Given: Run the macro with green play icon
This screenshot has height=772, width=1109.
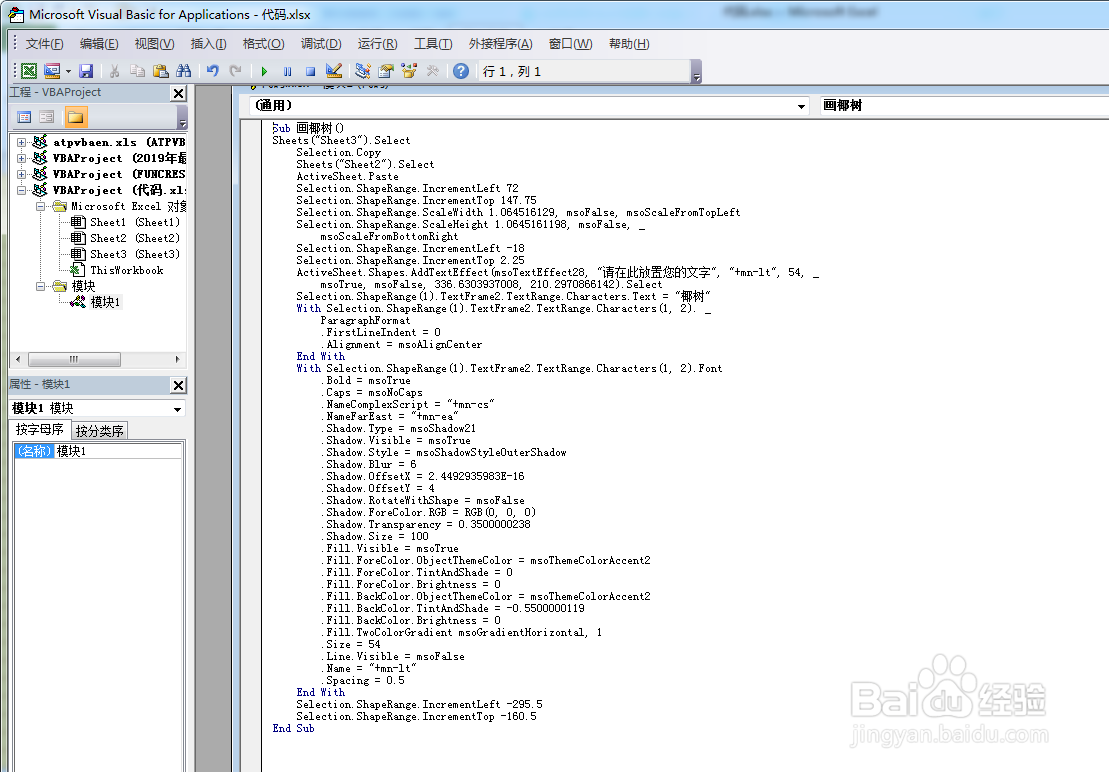Looking at the screenshot, I should pos(265,71).
